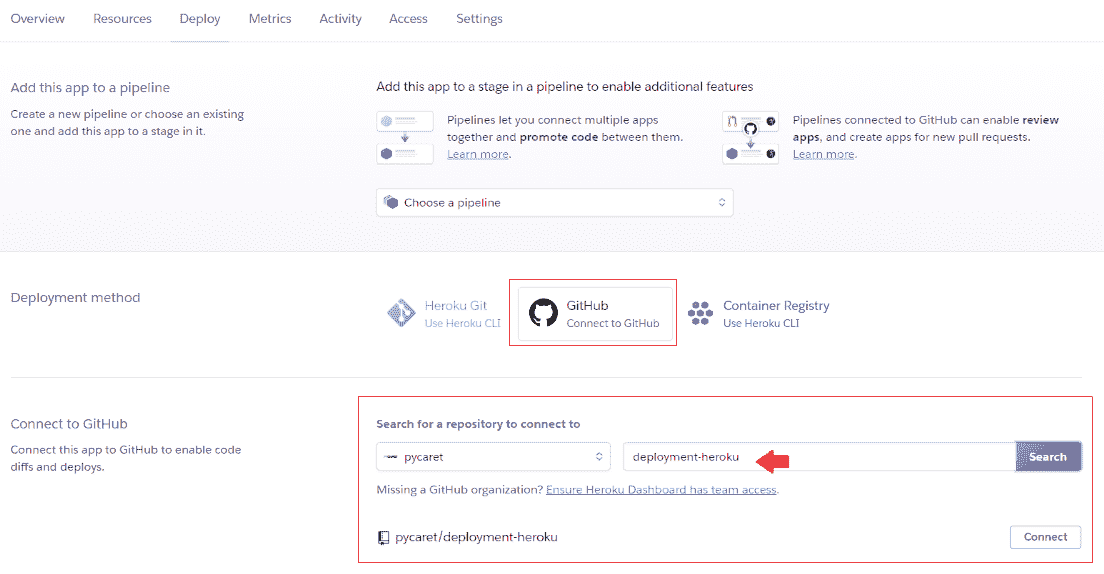Switch to the Overview tab

pos(37,19)
